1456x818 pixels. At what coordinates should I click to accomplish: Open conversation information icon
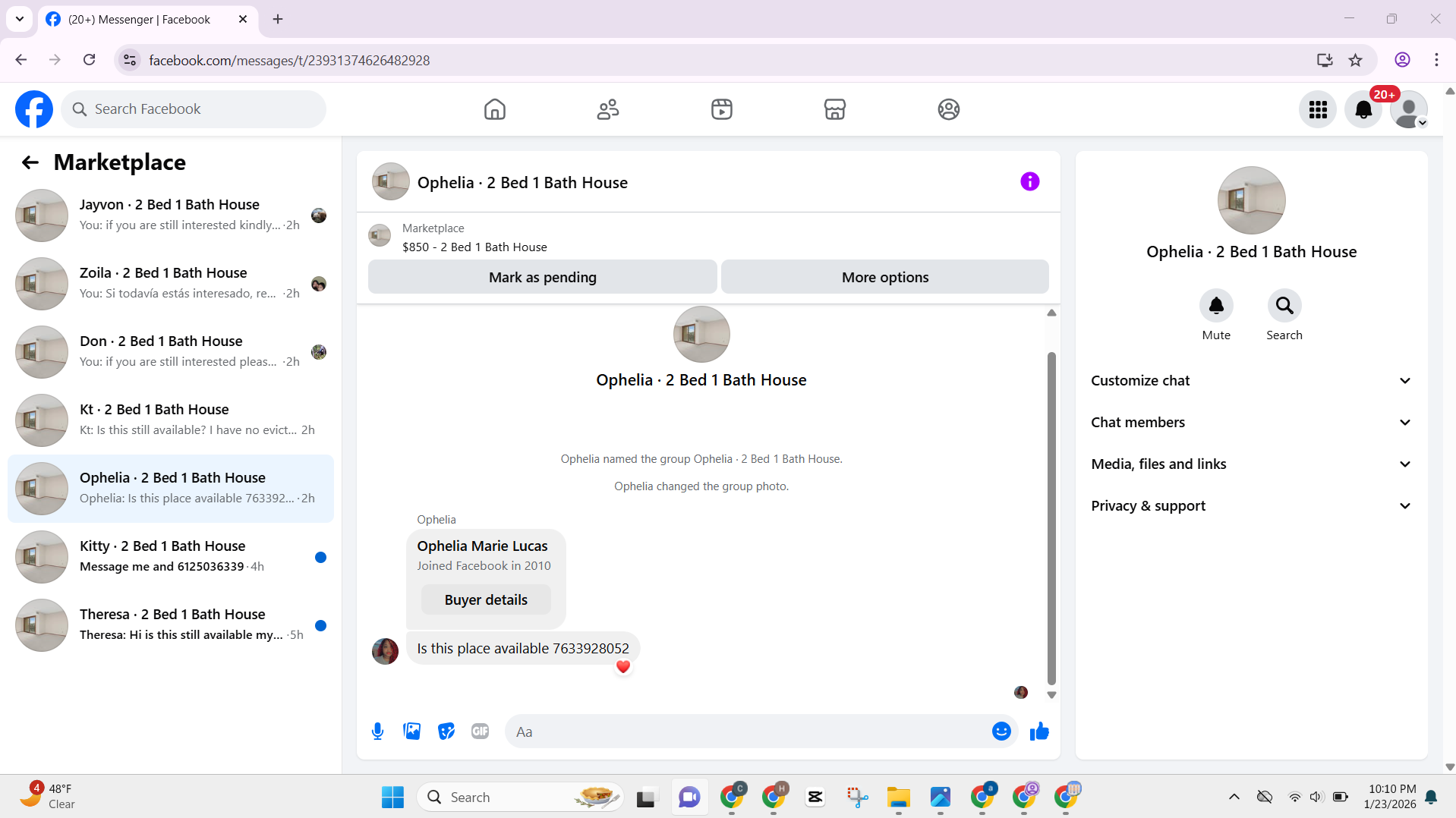[x=1030, y=181]
